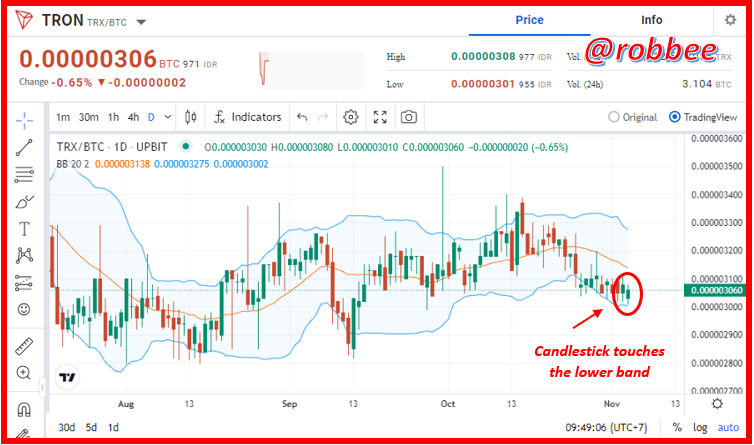Toggle the magnet mode icon

[x=24, y=409]
